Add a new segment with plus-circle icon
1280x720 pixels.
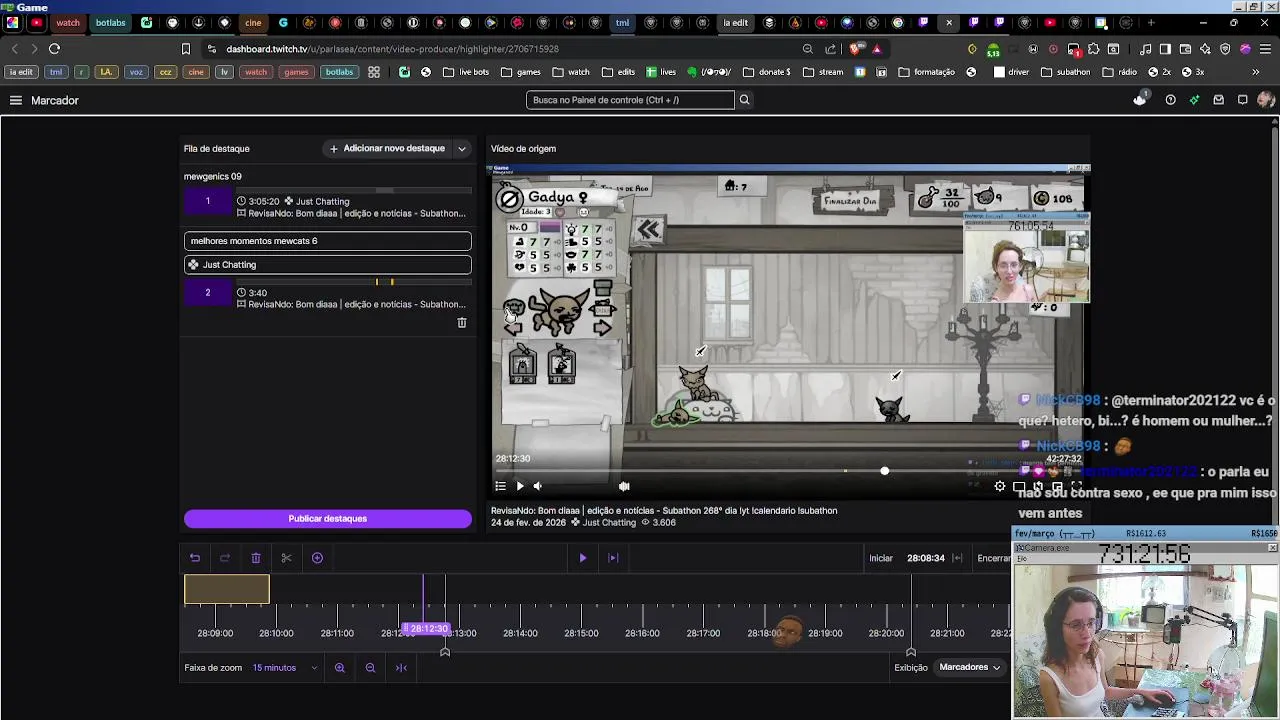317,558
